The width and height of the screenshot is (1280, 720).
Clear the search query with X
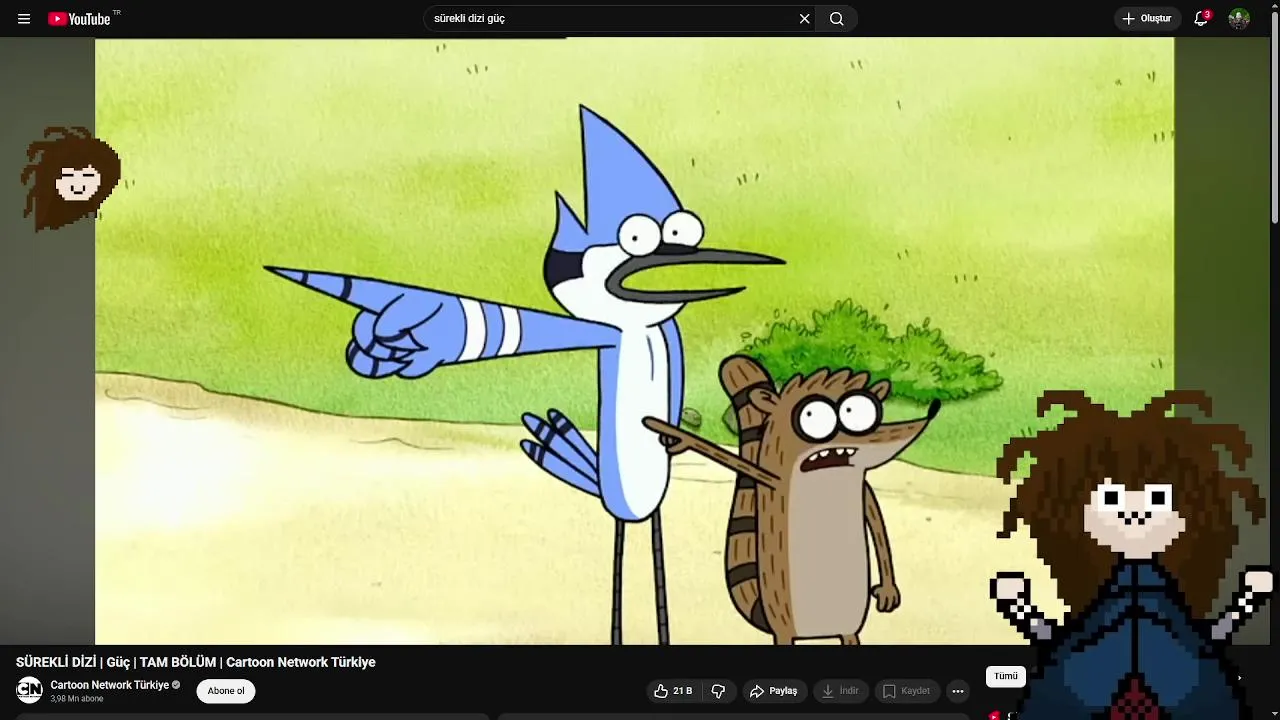[804, 19]
